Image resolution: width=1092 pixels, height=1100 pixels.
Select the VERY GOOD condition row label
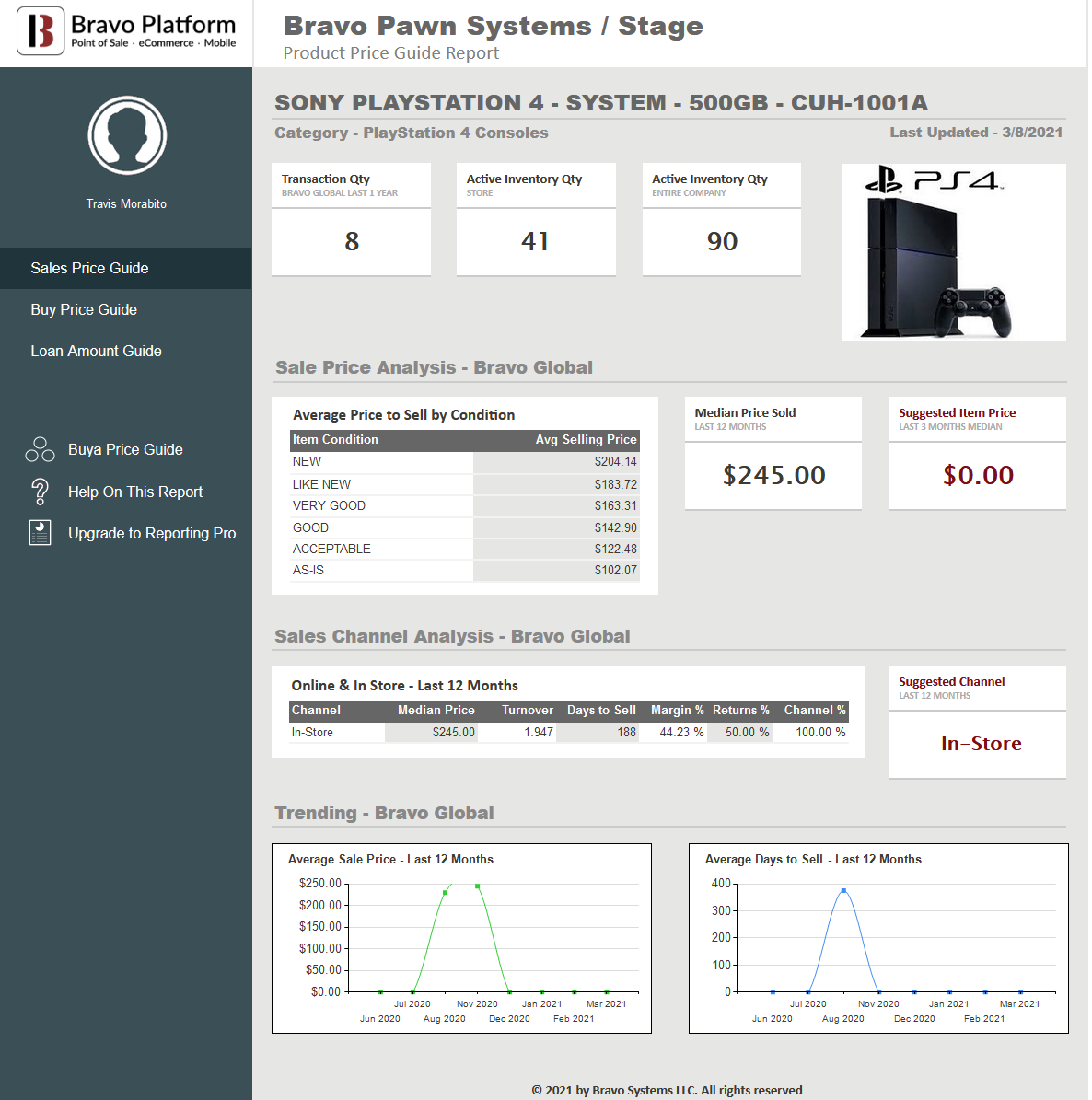329,505
